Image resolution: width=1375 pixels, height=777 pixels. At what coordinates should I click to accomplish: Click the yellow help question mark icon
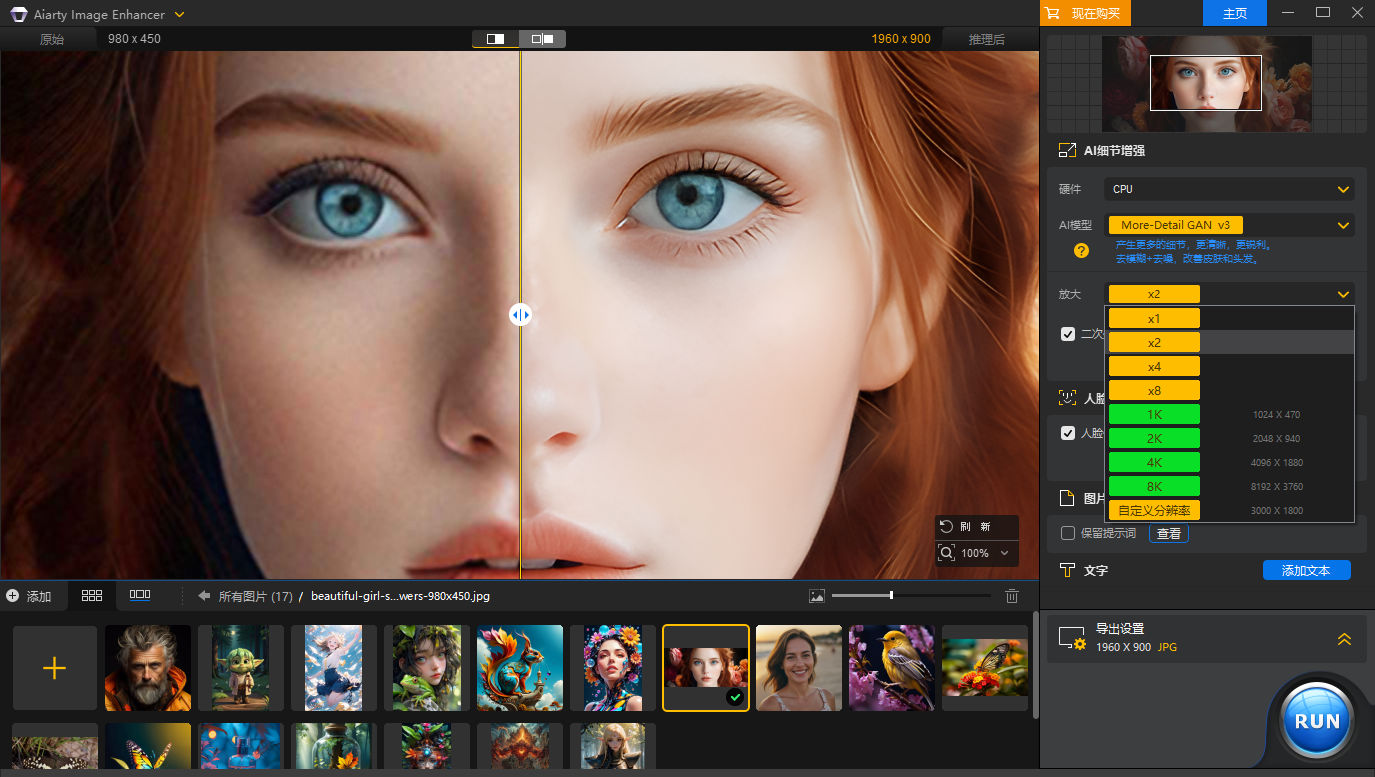pyautogui.click(x=1081, y=251)
